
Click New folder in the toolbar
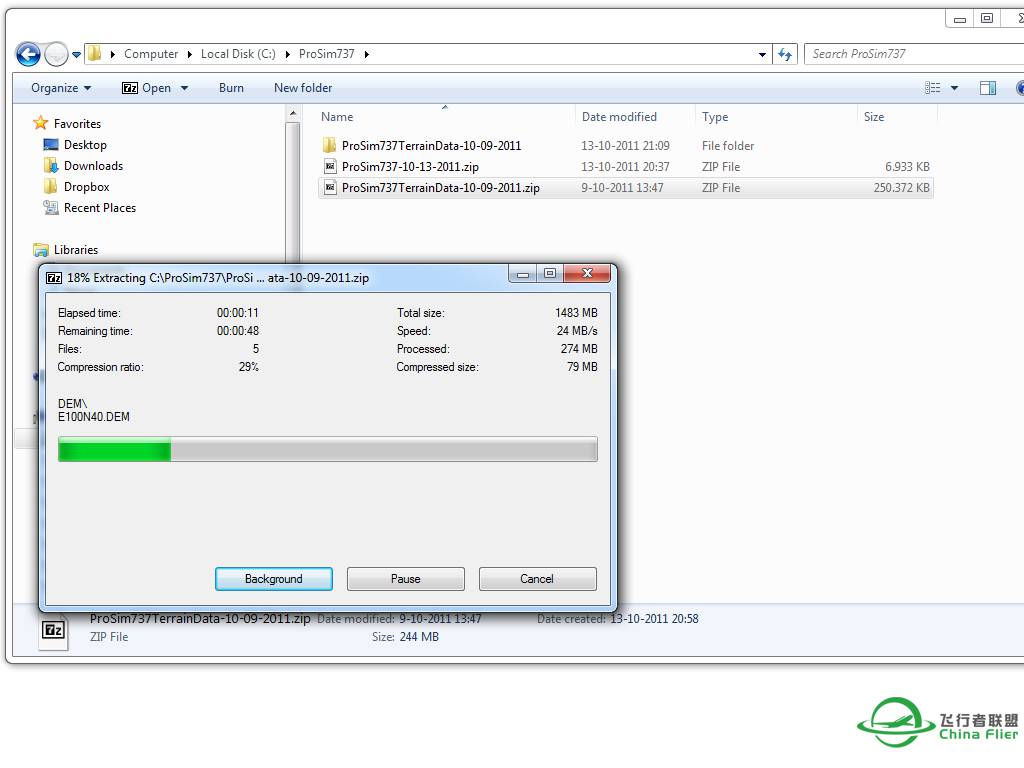[x=303, y=88]
